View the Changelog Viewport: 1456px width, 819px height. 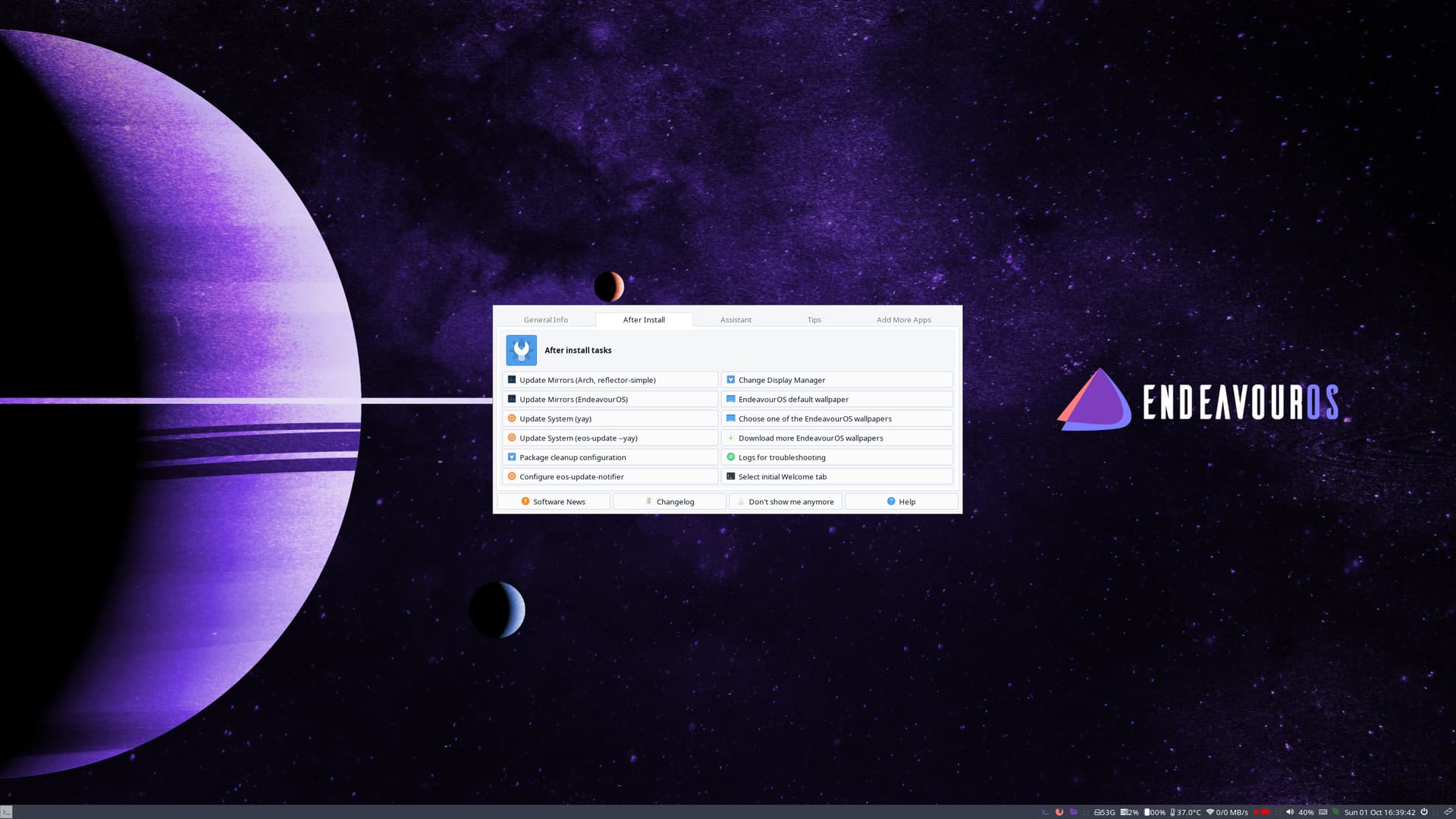coord(670,501)
